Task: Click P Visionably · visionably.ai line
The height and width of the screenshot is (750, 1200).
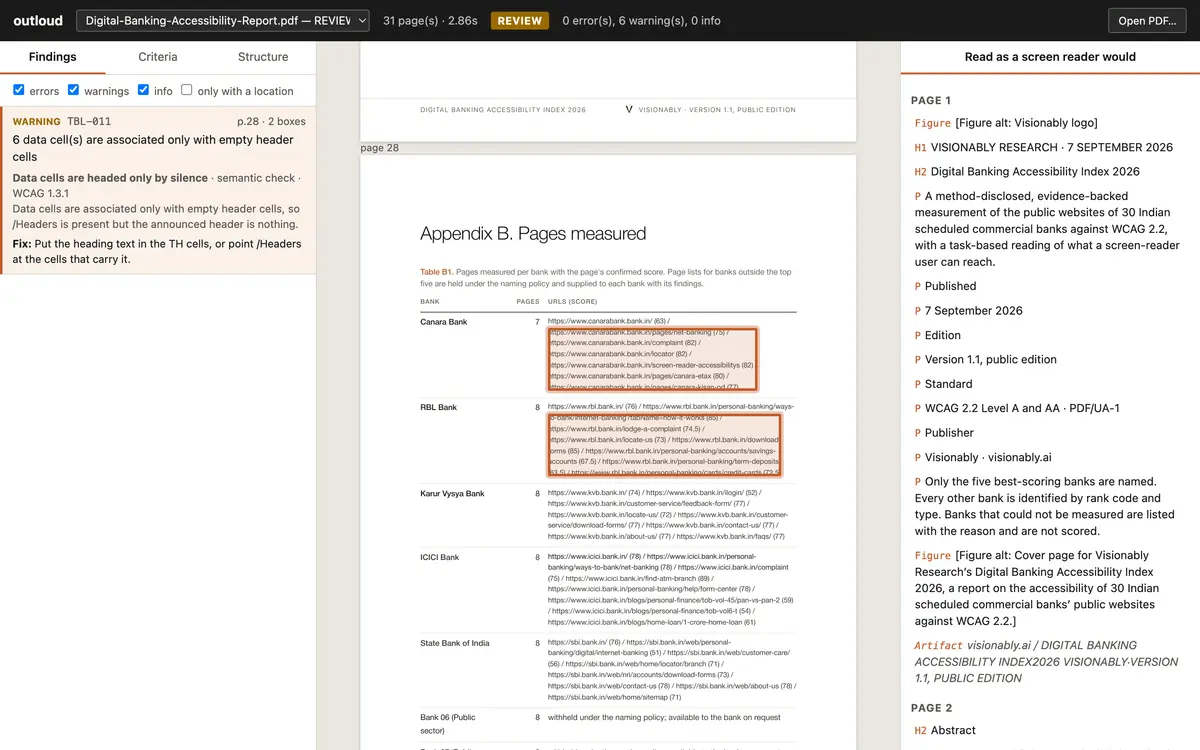Action: click(x=983, y=457)
